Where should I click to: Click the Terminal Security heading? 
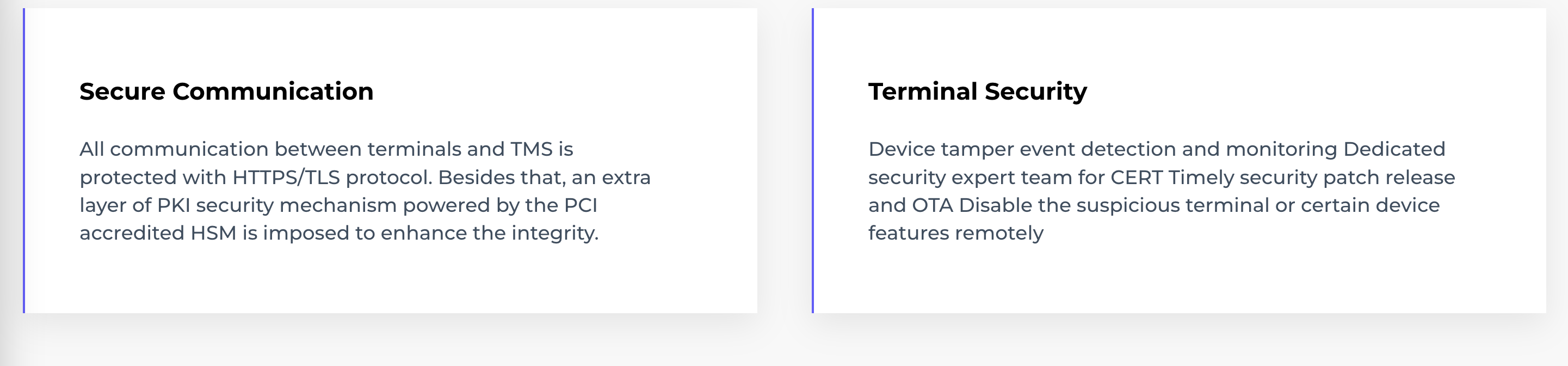click(977, 92)
